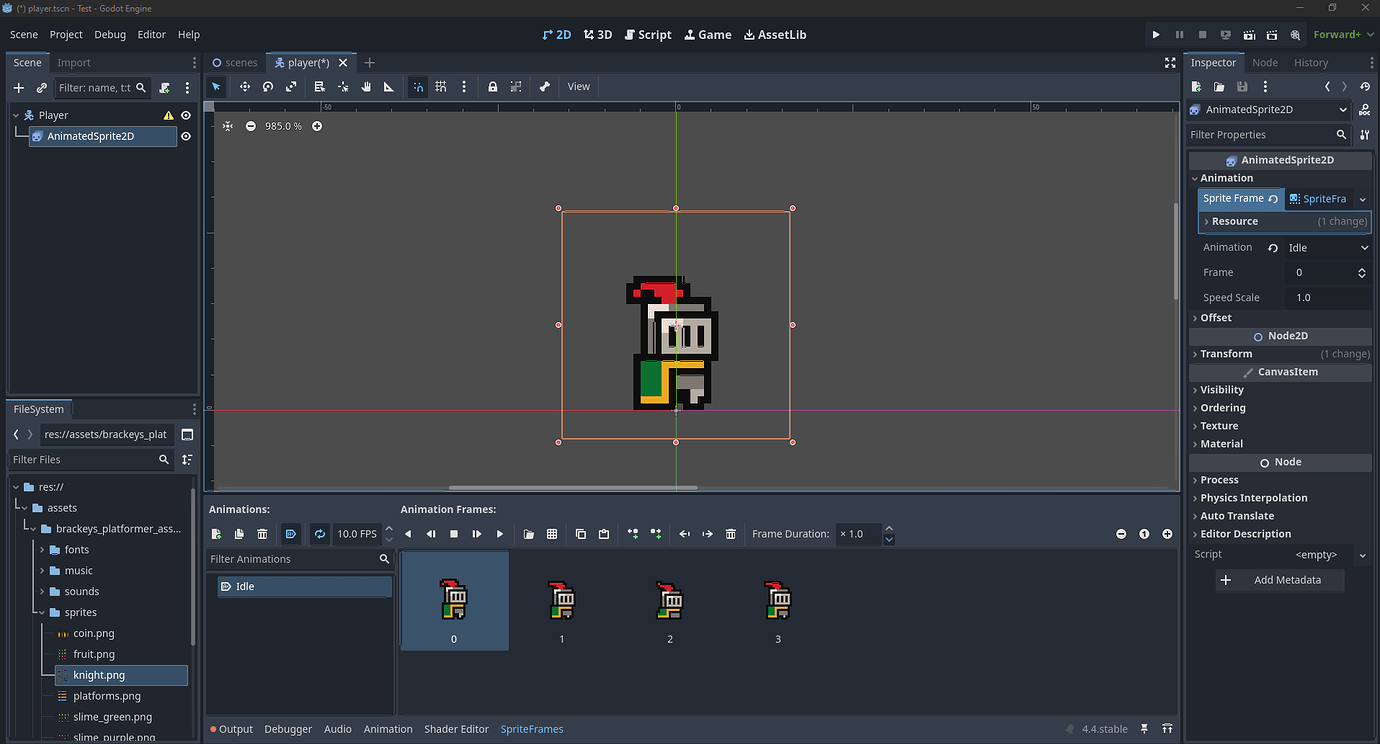
Task: Add frames from sprite sheet grid icon
Action: coord(552,534)
